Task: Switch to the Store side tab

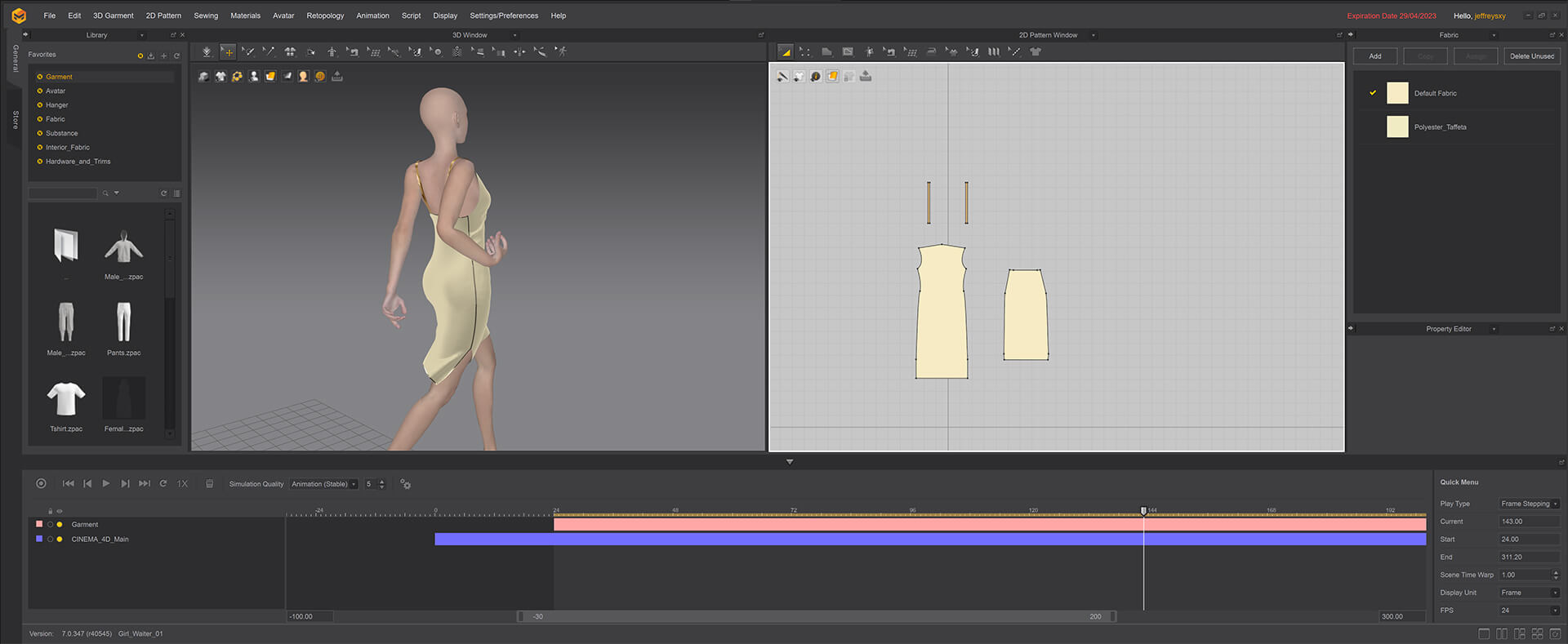Action: tap(15, 120)
